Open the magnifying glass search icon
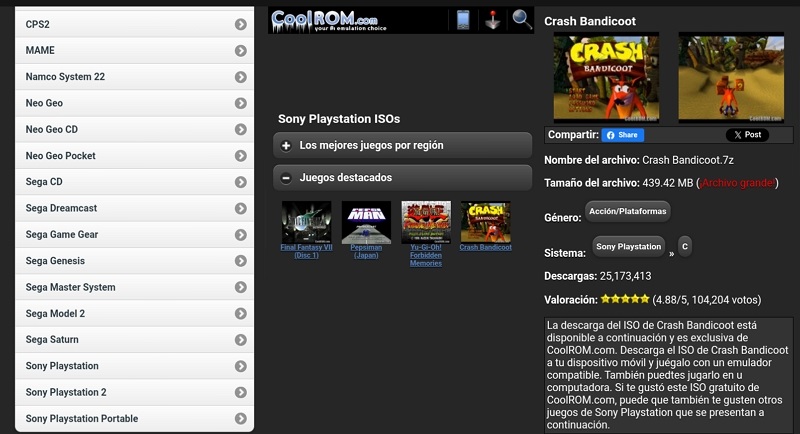This screenshot has width=800, height=434. coord(522,20)
